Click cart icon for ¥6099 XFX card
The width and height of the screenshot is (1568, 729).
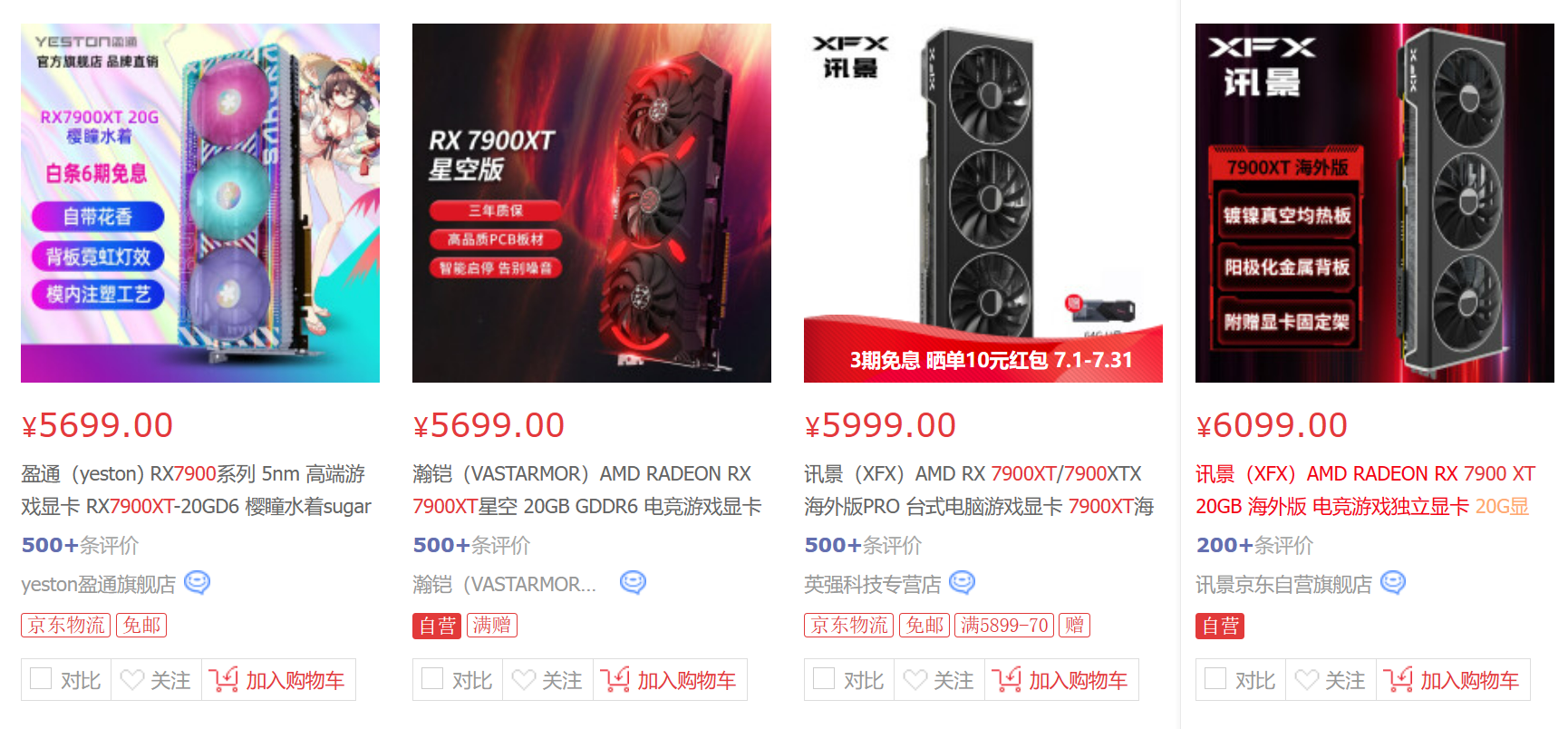pos(1398,679)
